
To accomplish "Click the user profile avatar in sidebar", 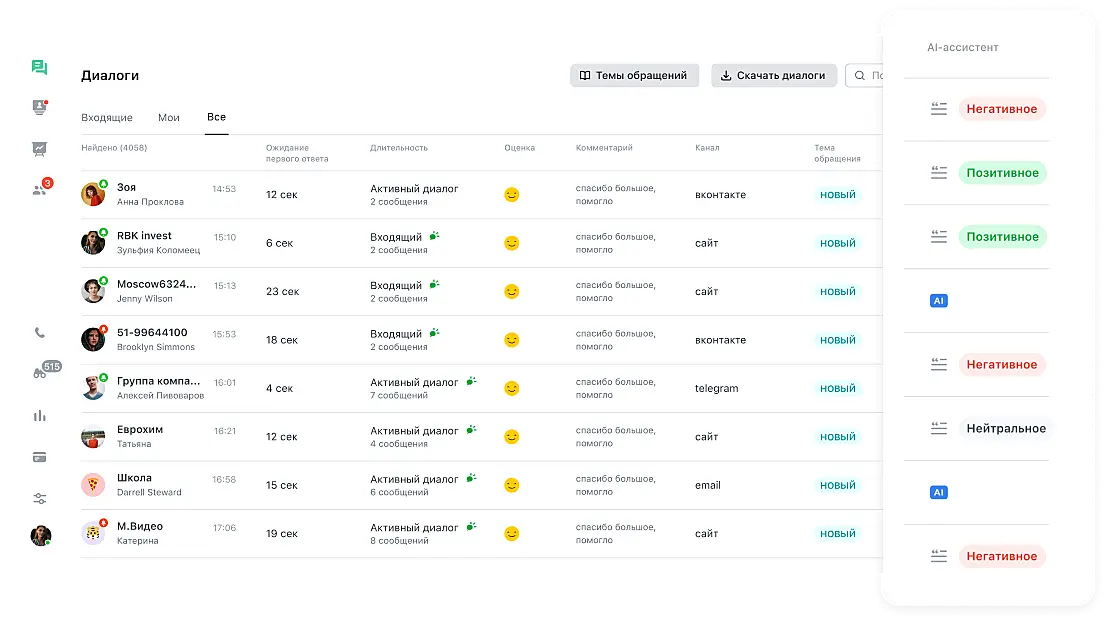I will [40, 535].
